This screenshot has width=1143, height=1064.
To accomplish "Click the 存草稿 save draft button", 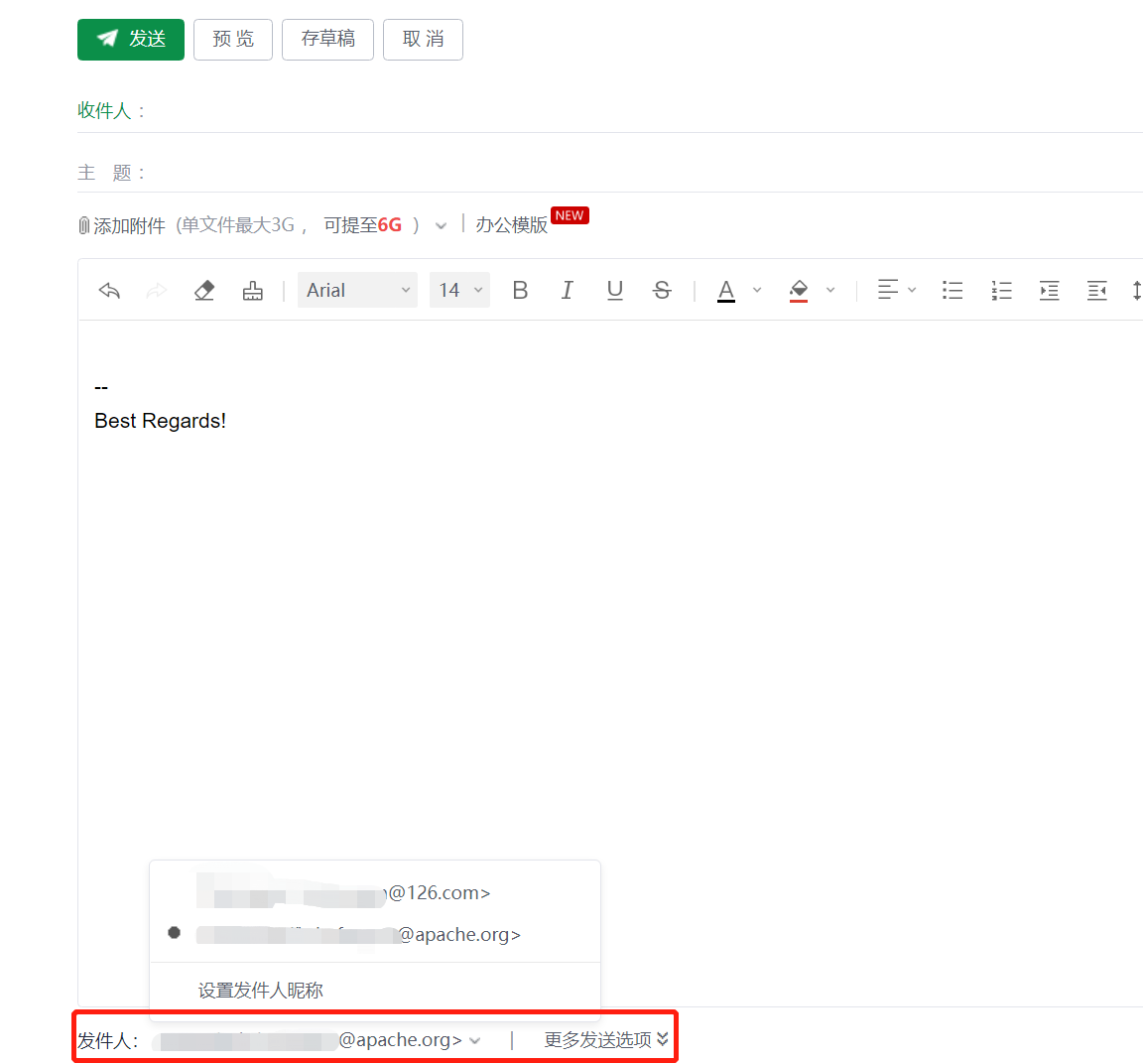I will coord(327,40).
